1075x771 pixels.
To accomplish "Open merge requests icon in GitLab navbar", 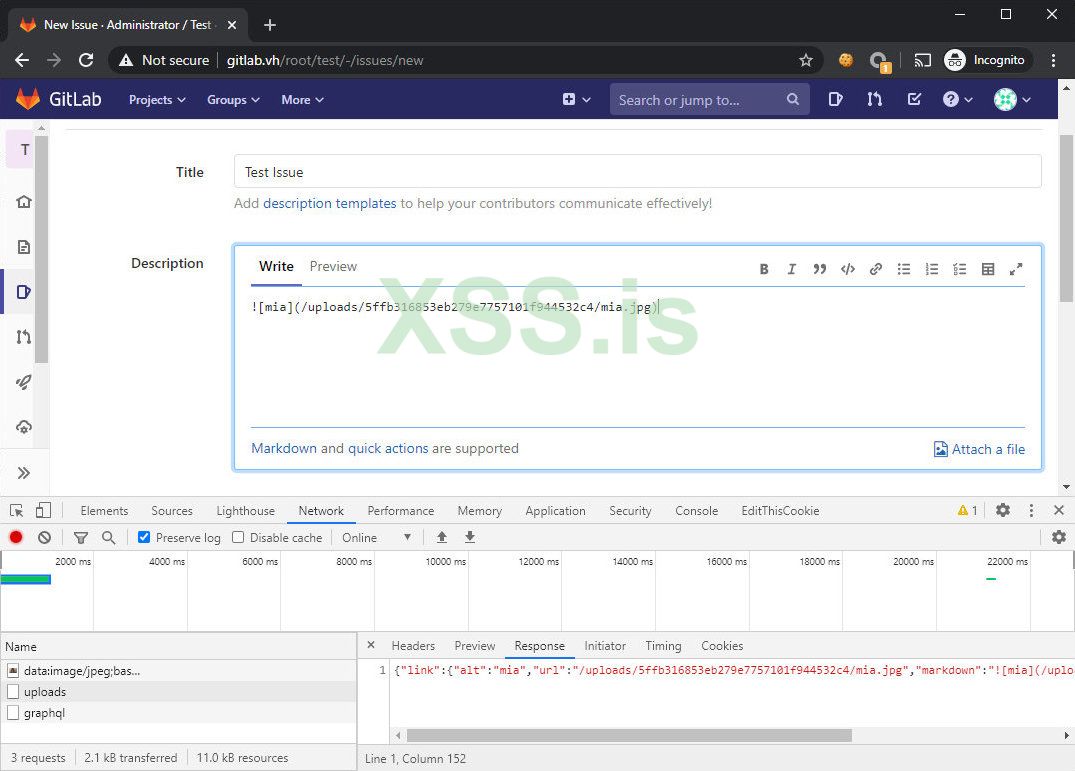I will click(875, 100).
